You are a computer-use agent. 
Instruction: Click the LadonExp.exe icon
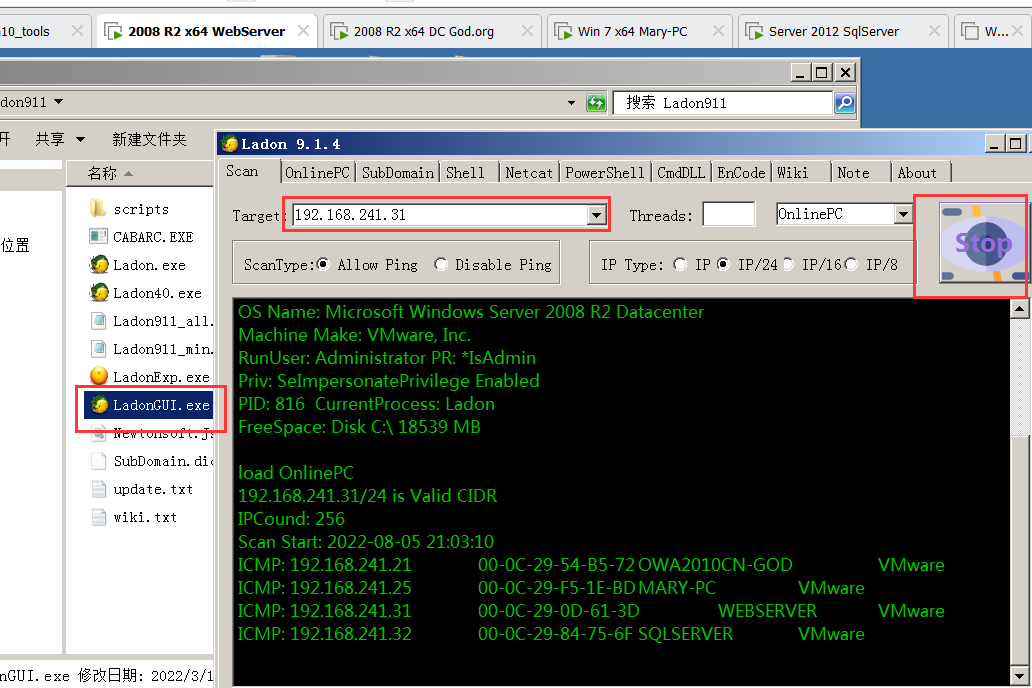[x=98, y=377]
